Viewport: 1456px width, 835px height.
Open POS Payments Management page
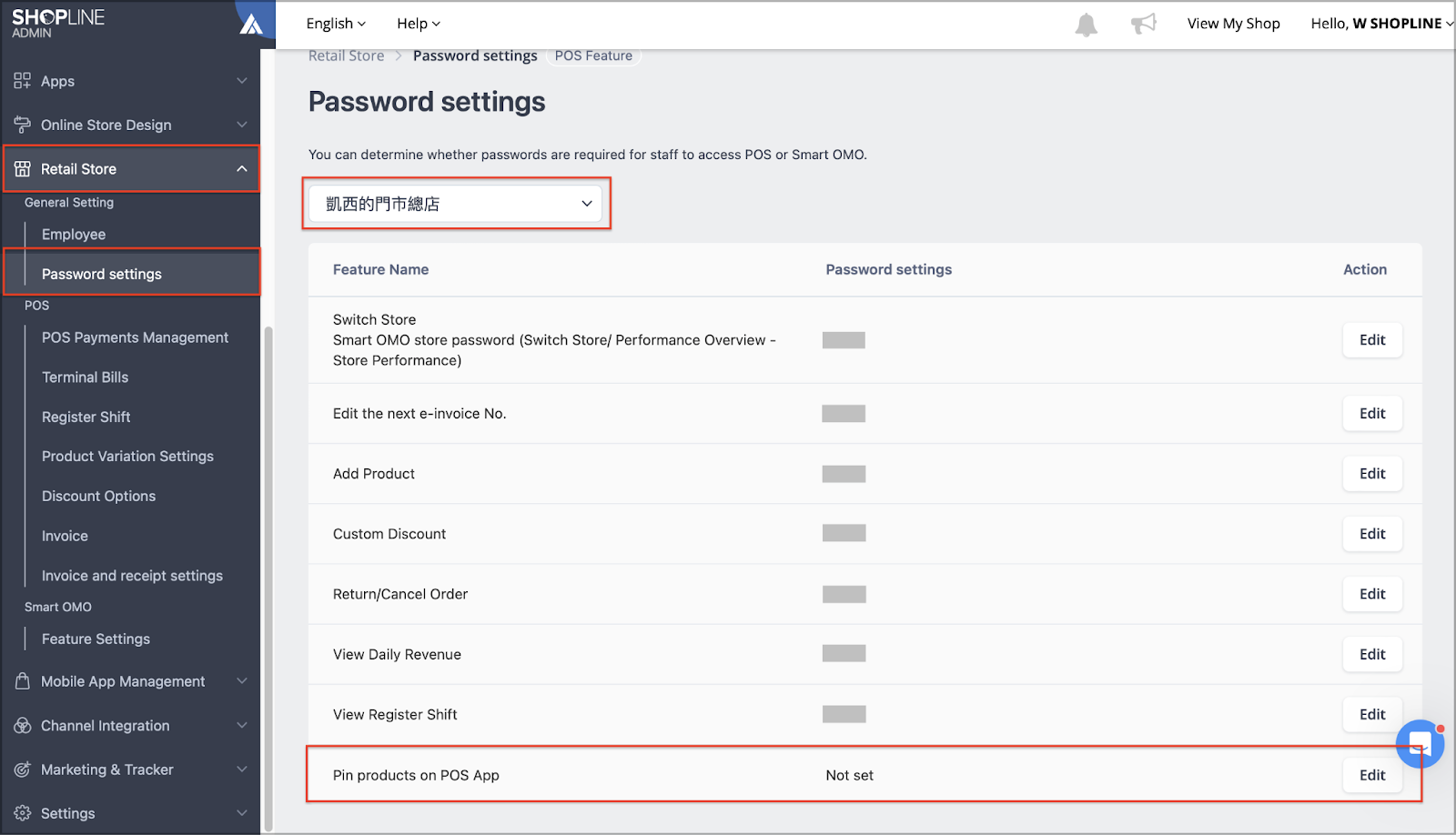(135, 337)
